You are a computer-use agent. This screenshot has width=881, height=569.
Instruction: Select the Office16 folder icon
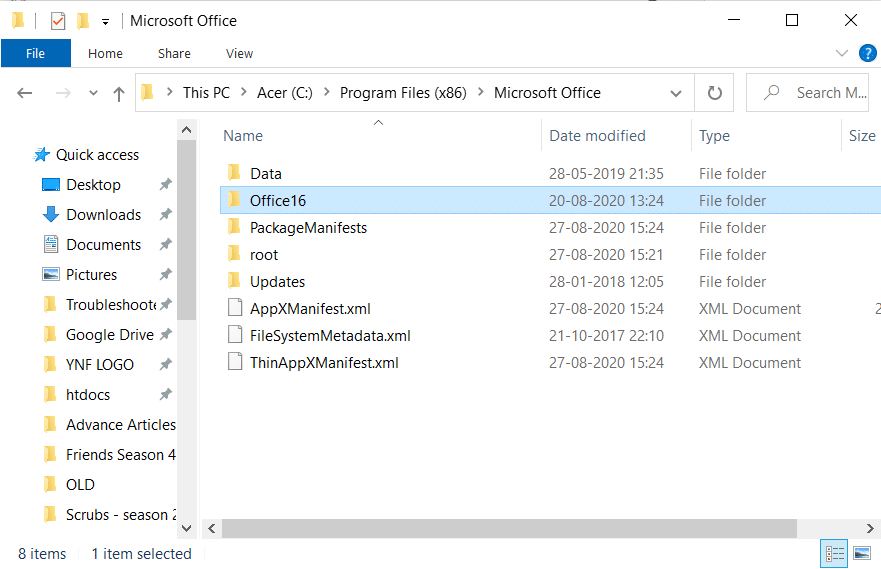coord(235,200)
